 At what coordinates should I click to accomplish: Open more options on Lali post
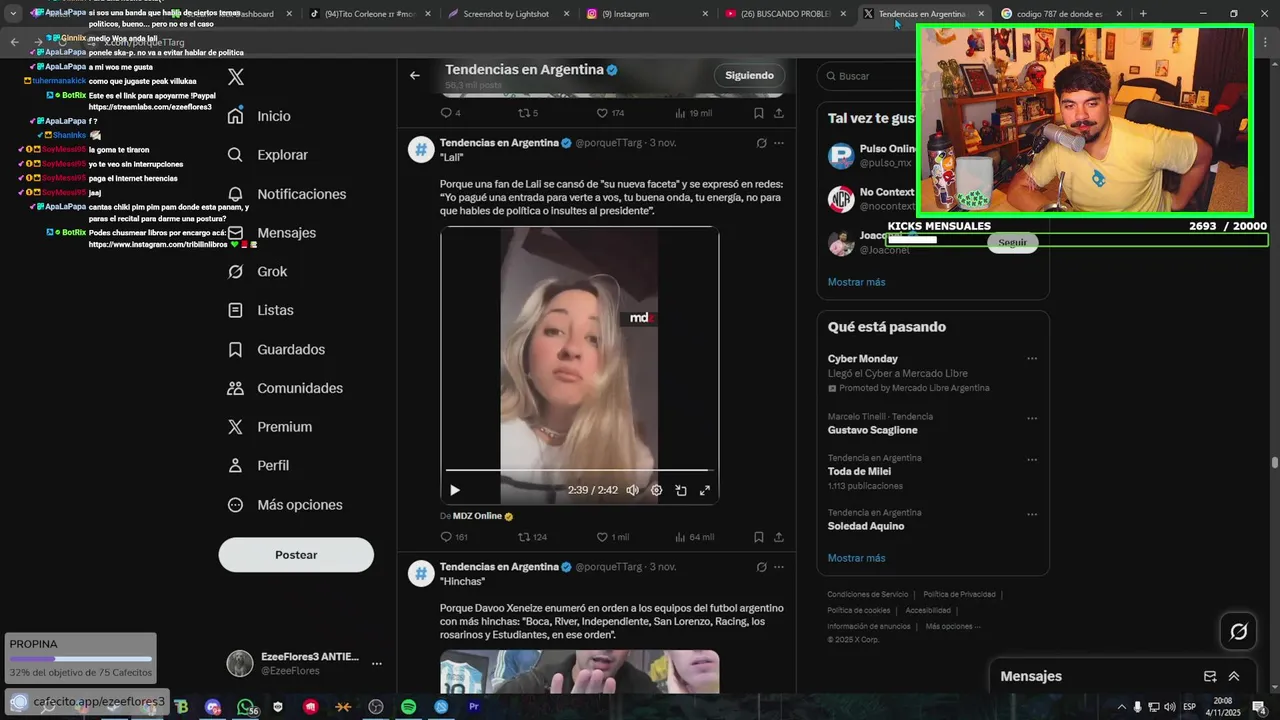(x=779, y=143)
